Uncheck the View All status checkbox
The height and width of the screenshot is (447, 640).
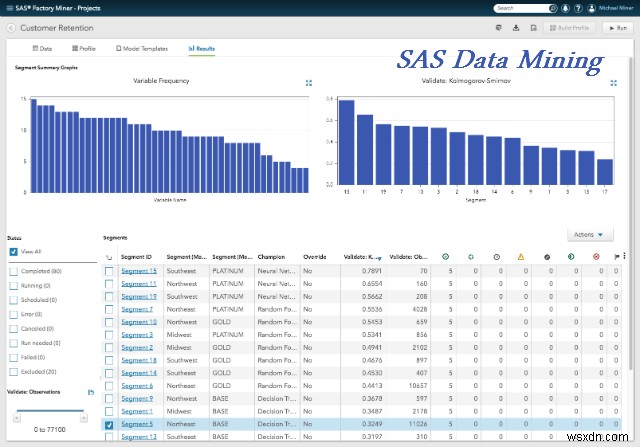pyautogui.click(x=13, y=253)
